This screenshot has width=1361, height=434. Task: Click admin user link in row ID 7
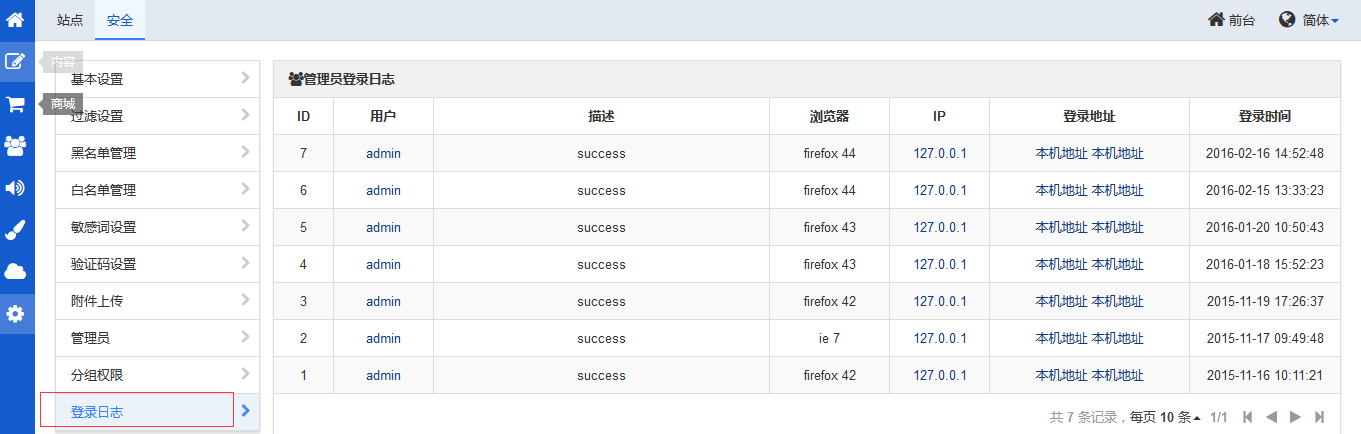point(383,153)
